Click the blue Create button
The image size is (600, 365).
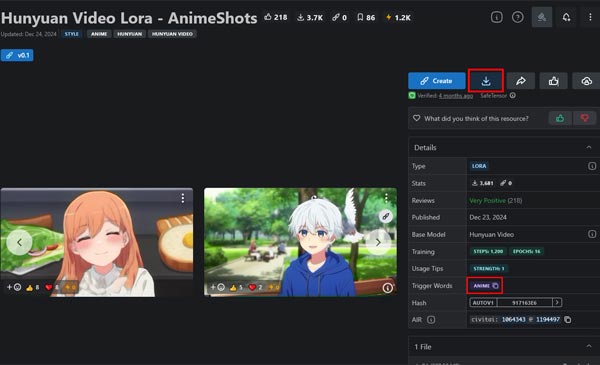tap(437, 81)
